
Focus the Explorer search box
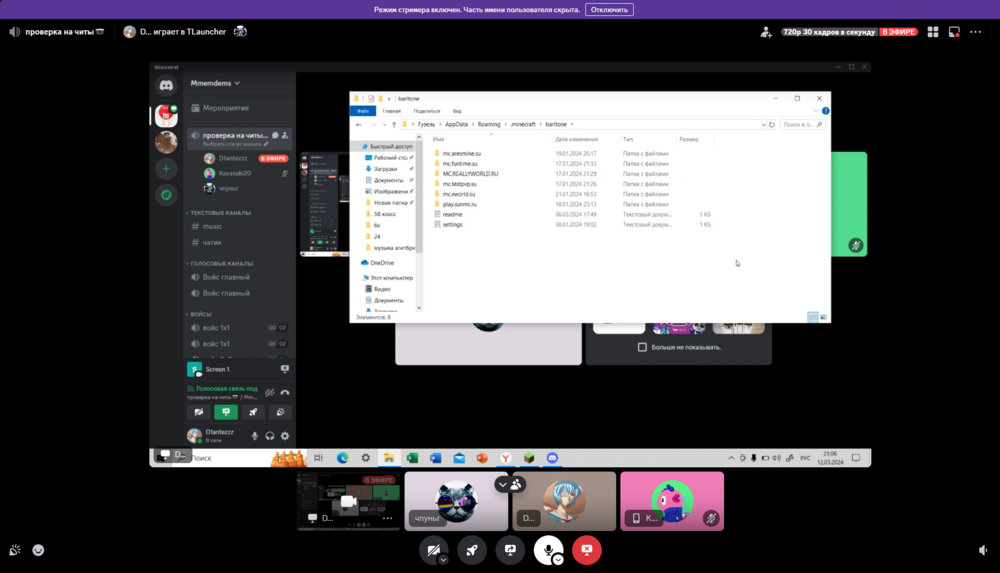[x=802, y=124]
